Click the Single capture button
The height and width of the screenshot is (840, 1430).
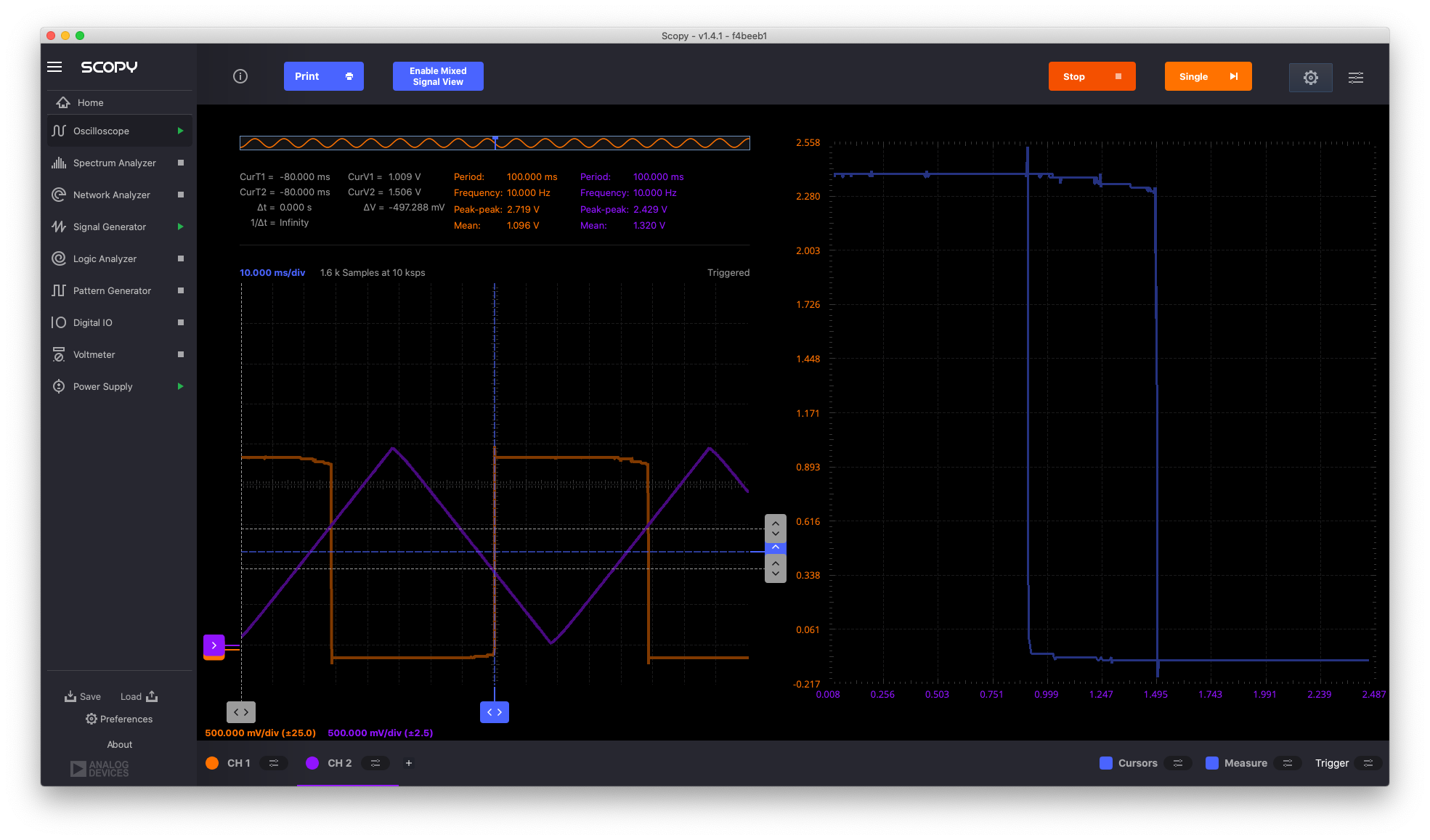pos(1208,76)
